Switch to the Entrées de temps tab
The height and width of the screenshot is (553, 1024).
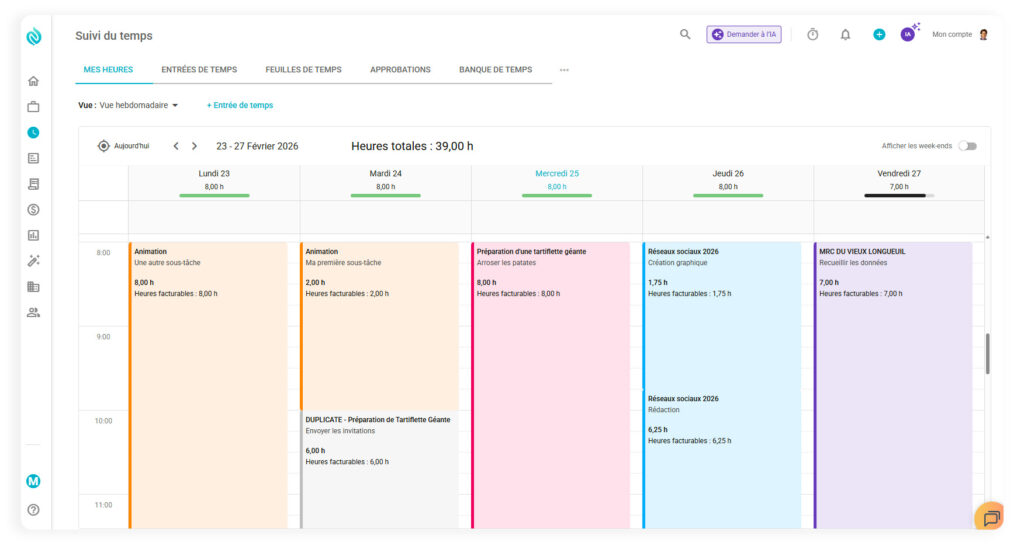pyautogui.click(x=199, y=70)
